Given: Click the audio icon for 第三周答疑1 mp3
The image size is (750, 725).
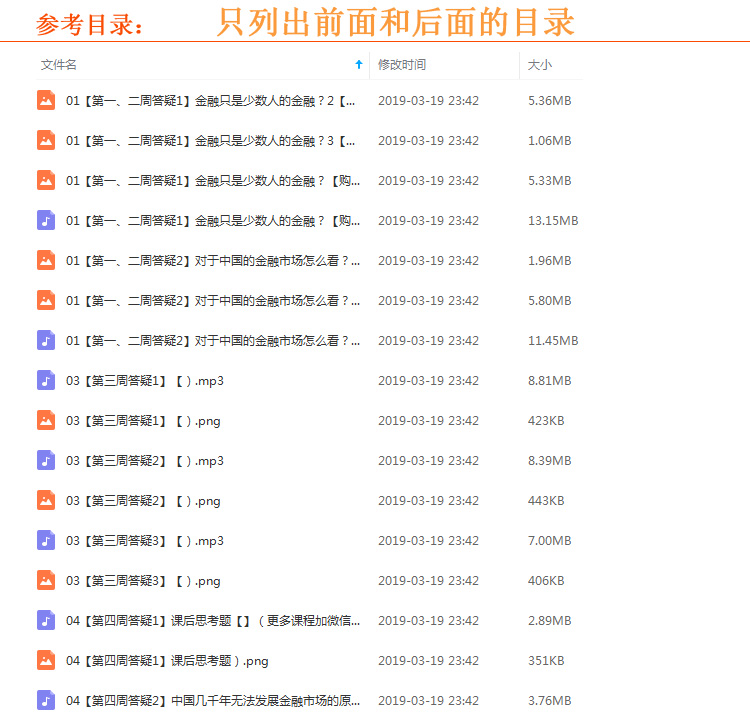Looking at the screenshot, I should pos(46,380).
